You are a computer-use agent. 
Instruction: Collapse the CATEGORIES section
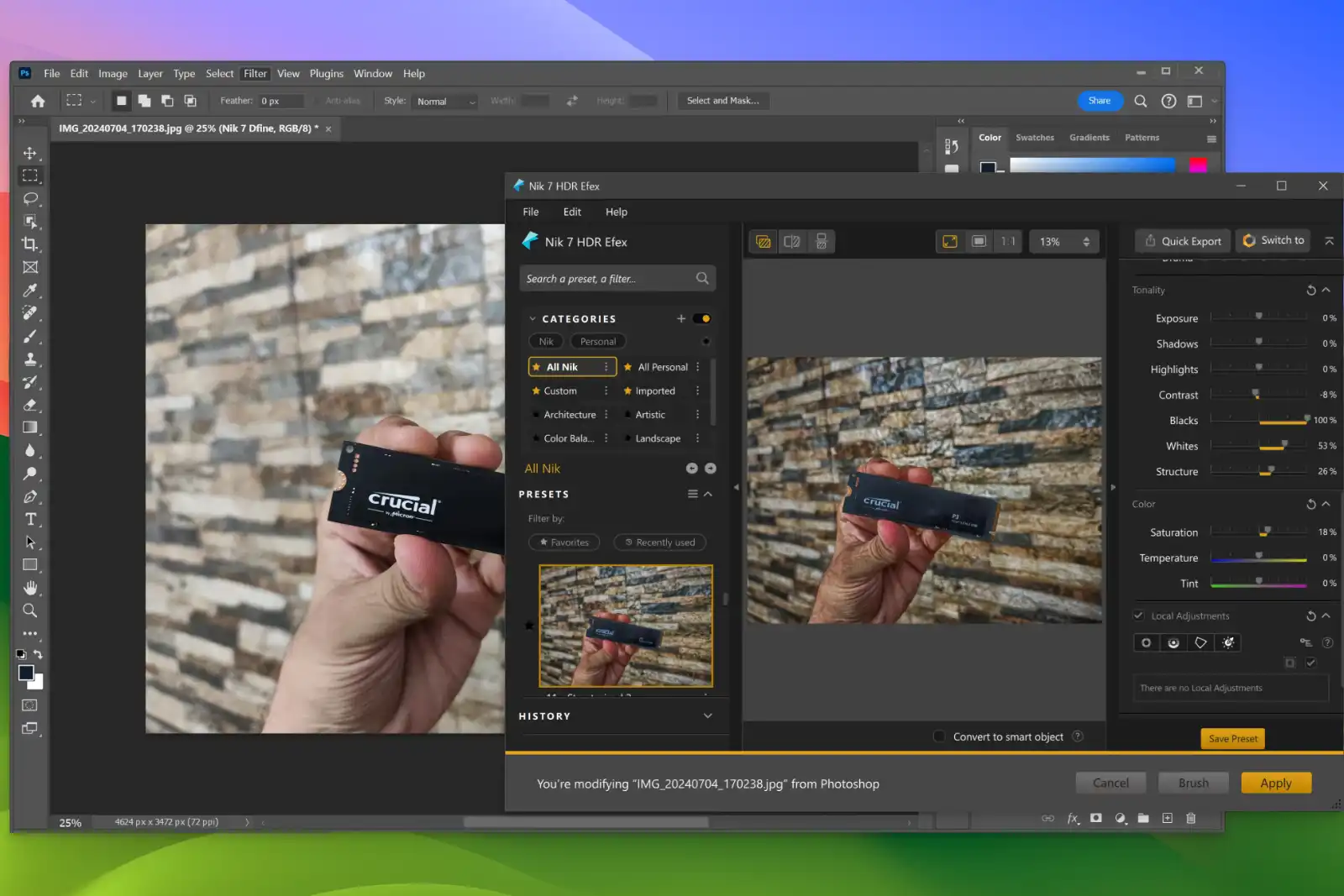coord(533,318)
